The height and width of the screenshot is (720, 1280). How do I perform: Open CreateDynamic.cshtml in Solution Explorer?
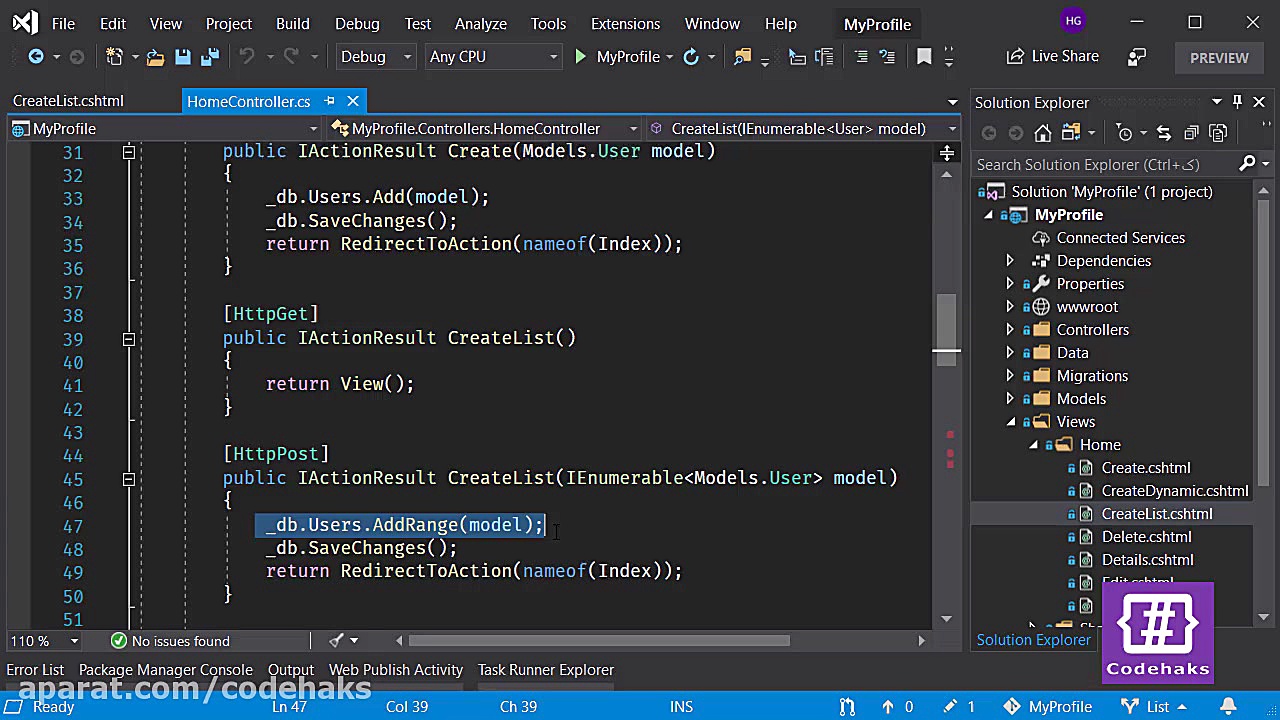point(1174,491)
